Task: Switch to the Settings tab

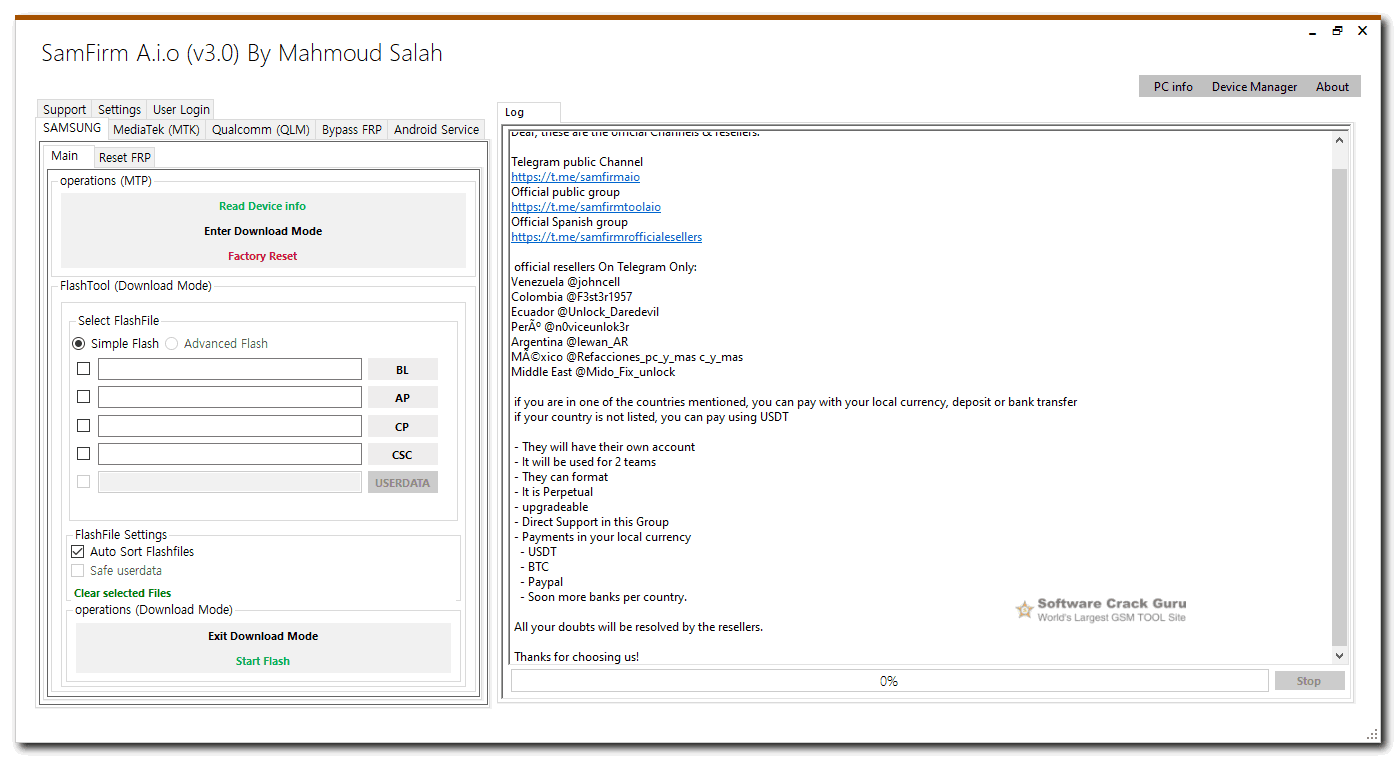Action: point(119,110)
